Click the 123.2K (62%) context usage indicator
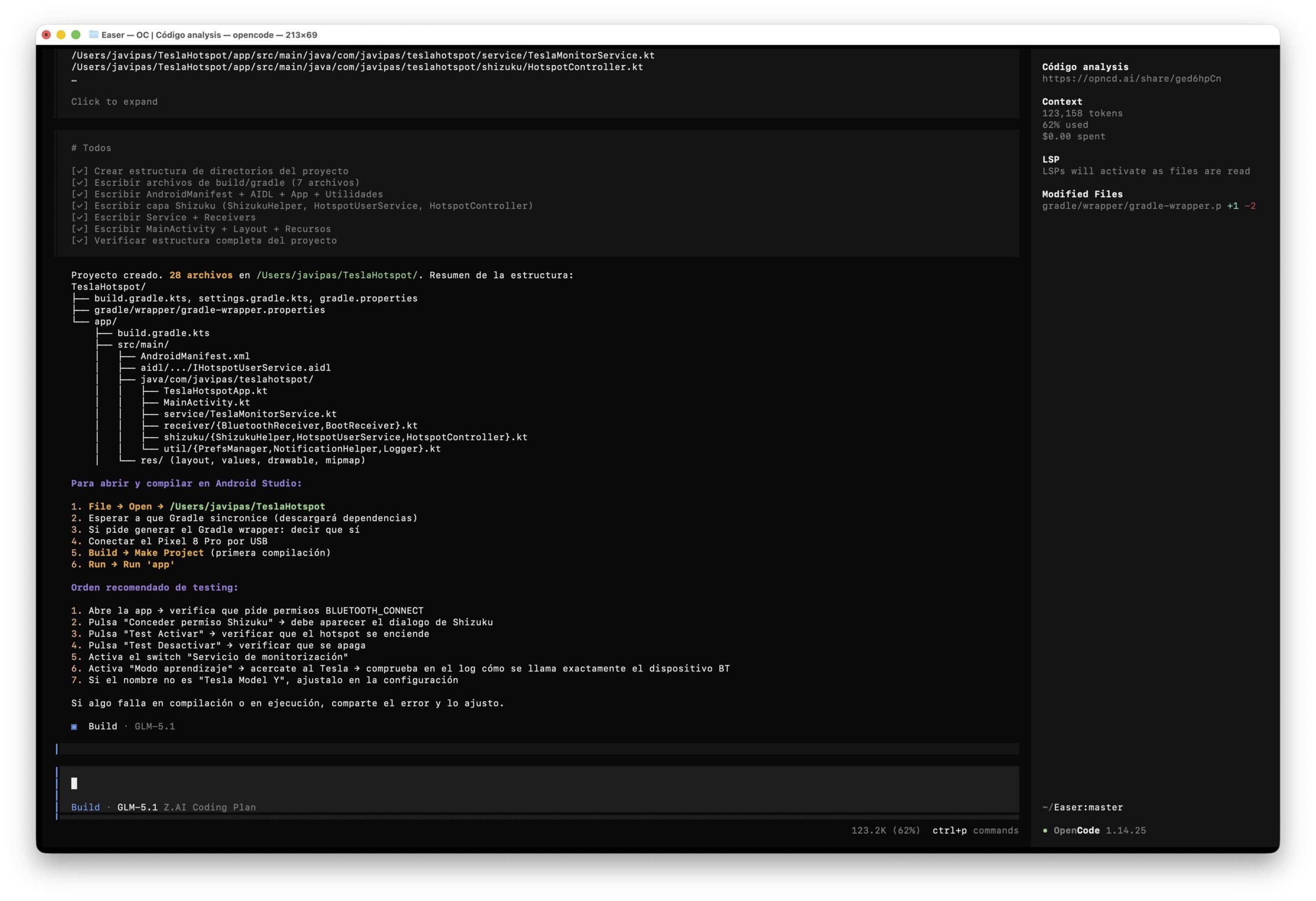Image resolution: width=1316 pixels, height=901 pixels. pos(885,830)
